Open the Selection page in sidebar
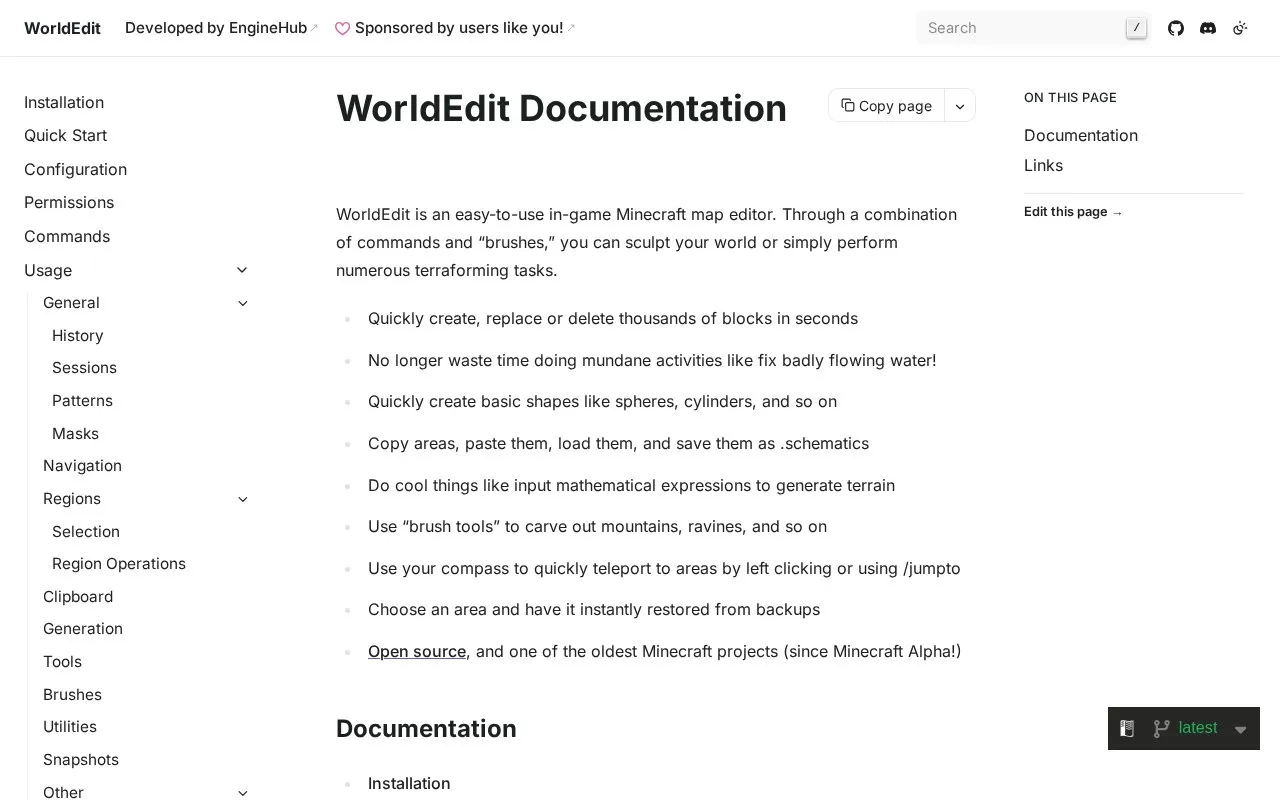This screenshot has width=1280, height=800. point(85,531)
